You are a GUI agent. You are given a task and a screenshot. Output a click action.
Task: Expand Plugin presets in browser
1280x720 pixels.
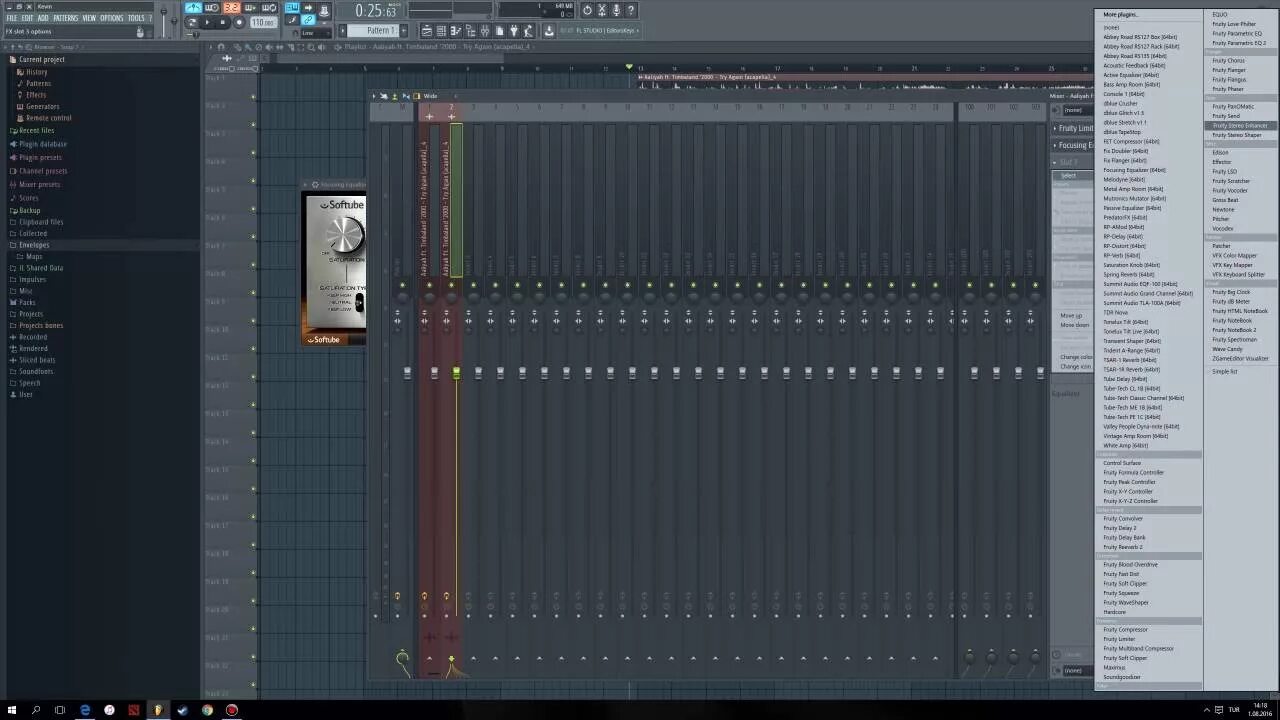tap(40, 157)
